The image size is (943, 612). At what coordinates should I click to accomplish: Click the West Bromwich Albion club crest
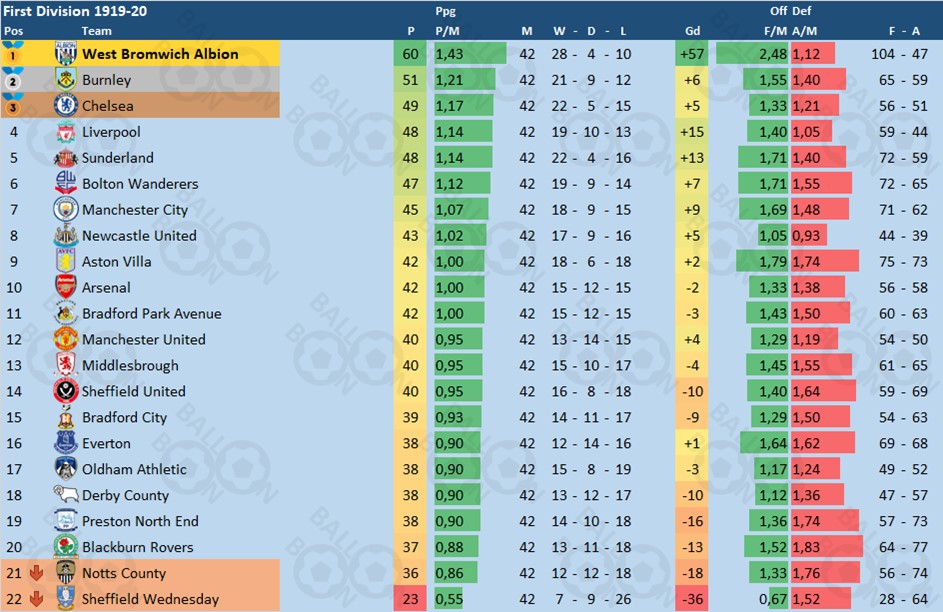tap(66, 54)
